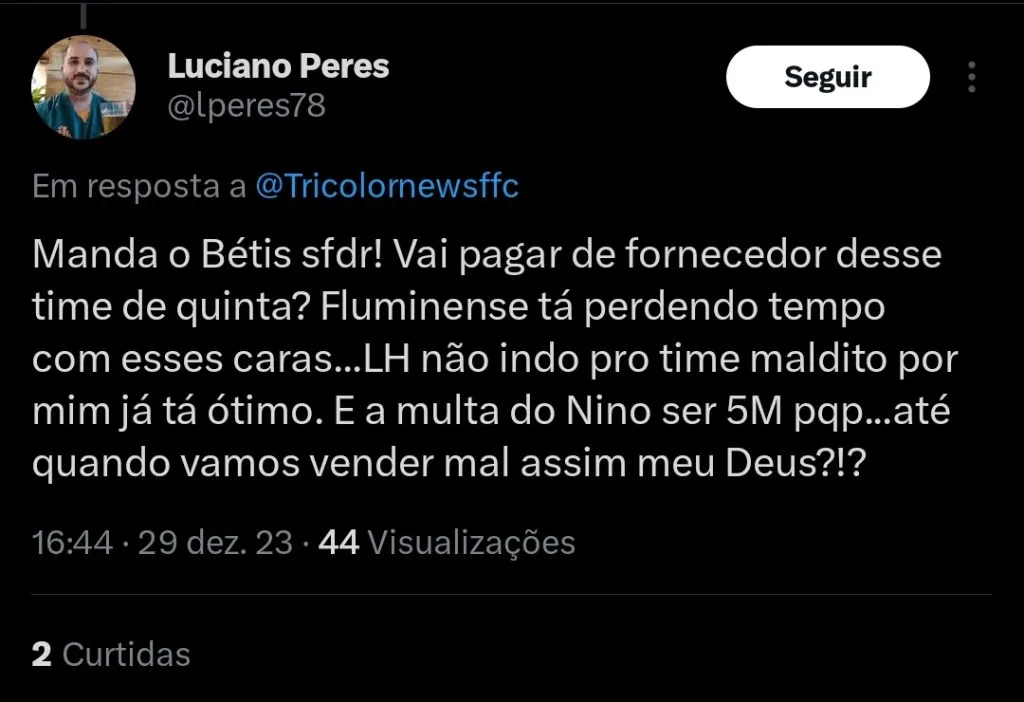Click the @lperes78 handle
The image size is (1024, 702).
[x=246, y=106]
